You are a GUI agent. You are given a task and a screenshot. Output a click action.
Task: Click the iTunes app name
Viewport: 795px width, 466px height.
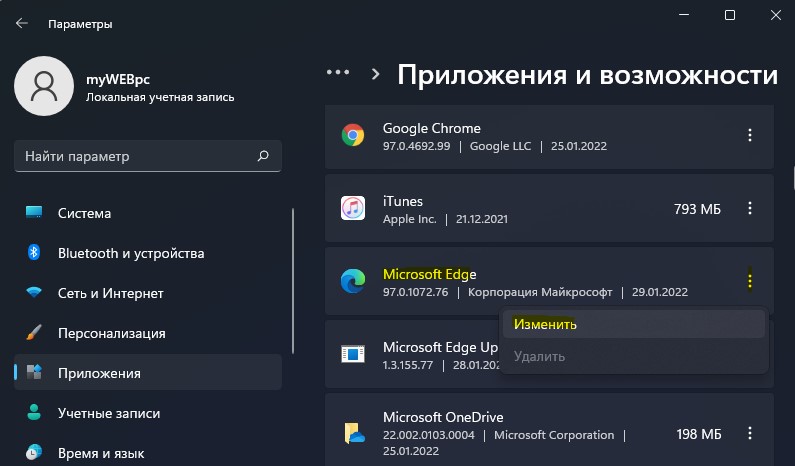tap(403, 201)
